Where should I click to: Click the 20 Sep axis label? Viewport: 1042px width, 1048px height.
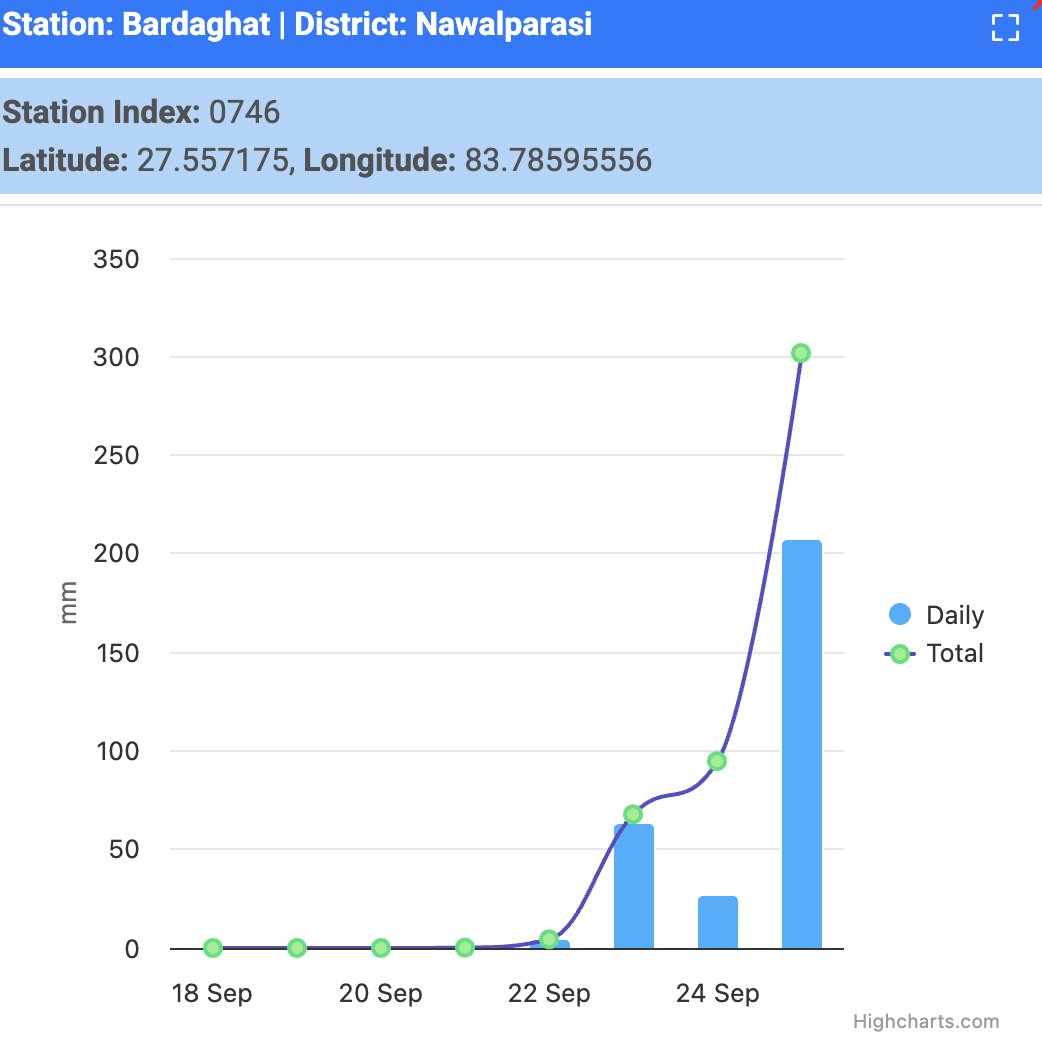click(x=381, y=993)
